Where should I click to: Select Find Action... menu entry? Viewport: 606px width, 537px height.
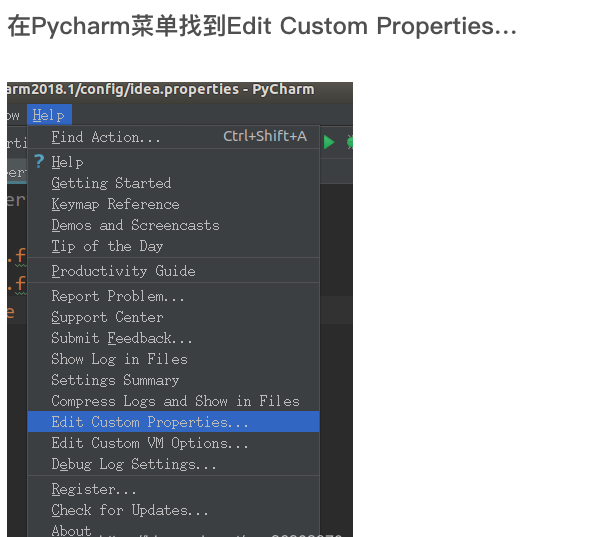[174, 137]
